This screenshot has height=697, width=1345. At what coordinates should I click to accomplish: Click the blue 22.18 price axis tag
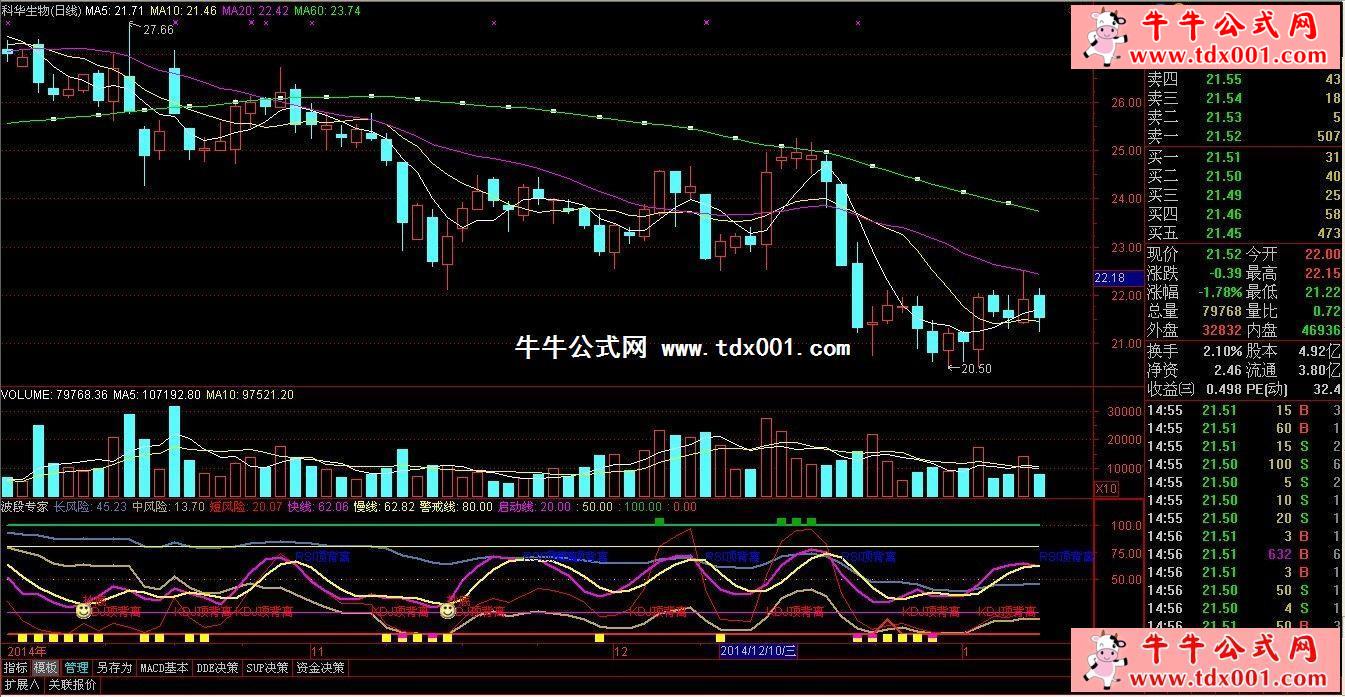coord(1110,278)
